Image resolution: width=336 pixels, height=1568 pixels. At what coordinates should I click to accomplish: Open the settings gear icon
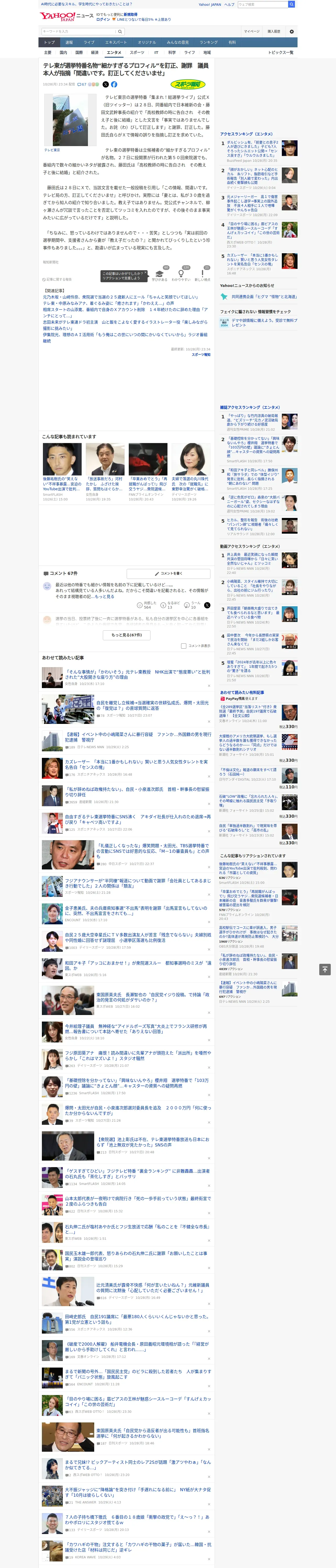(292, 32)
